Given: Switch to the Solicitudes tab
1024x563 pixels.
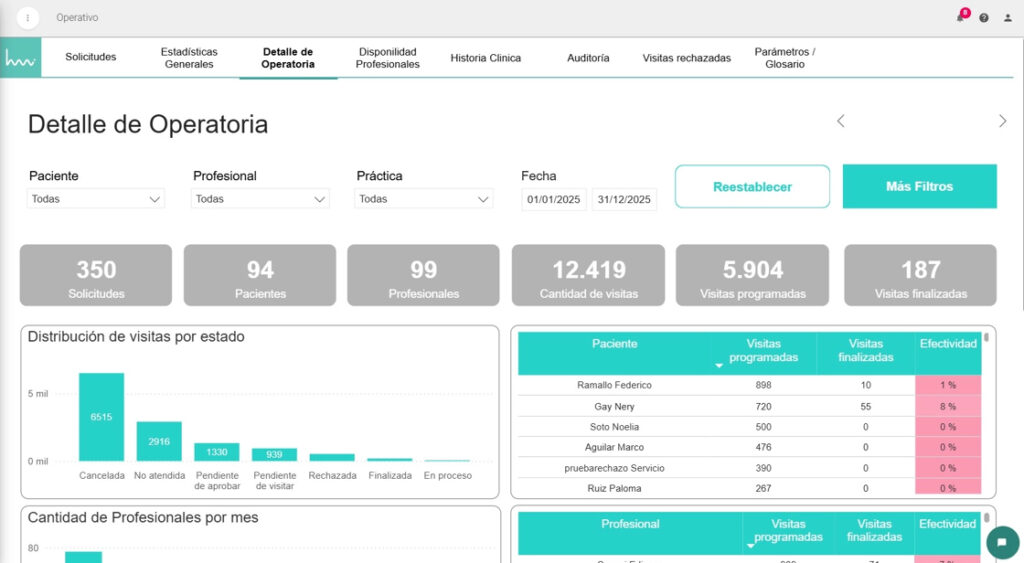Looking at the screenshot, I should (91, 58).
